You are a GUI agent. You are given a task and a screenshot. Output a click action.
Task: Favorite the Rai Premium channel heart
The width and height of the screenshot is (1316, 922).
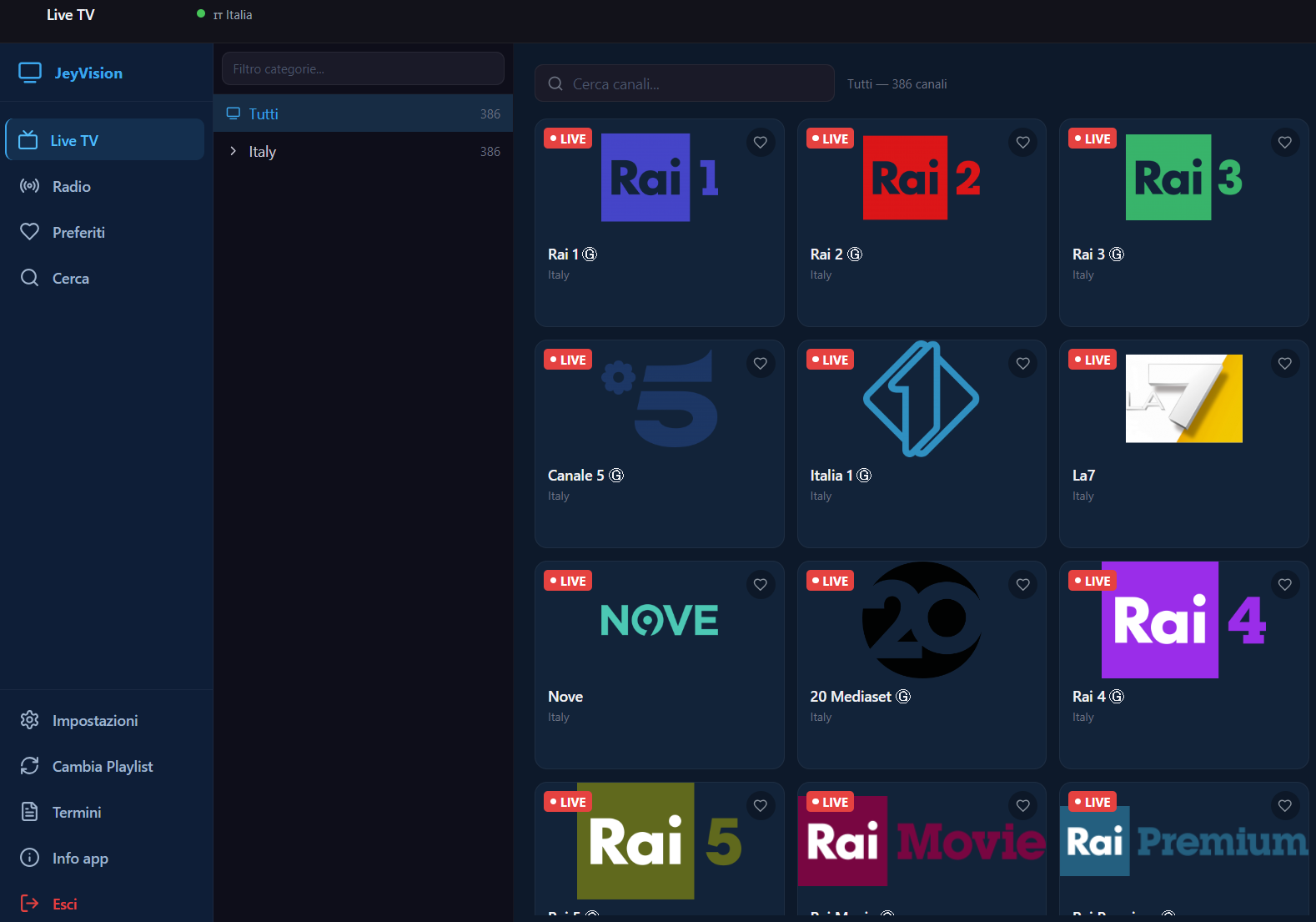pos(1285,806)
